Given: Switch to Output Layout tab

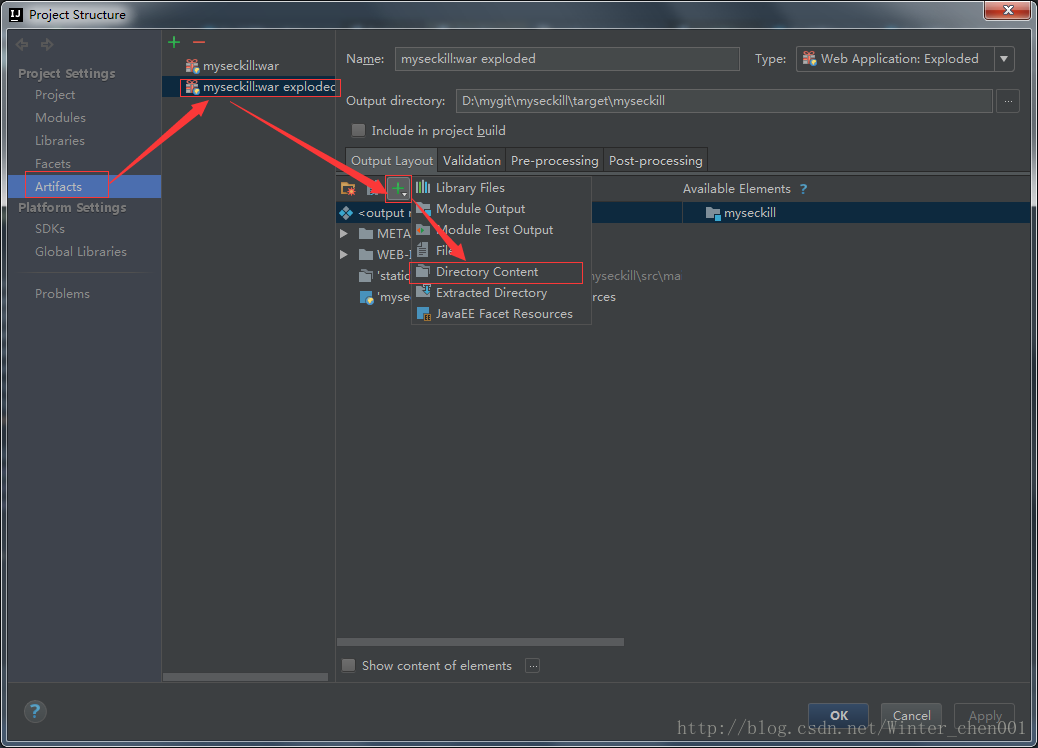Looking at the screenshot, I should (392, 160).
